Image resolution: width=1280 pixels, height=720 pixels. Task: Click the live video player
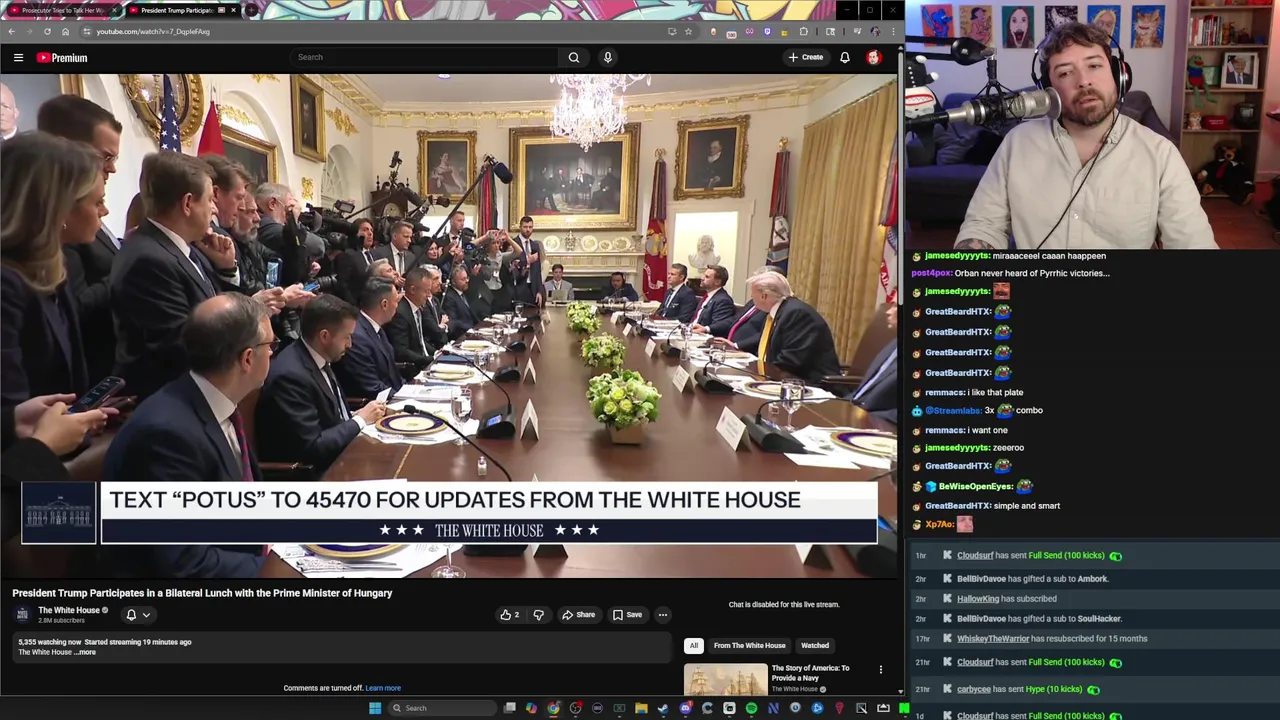click(449, 326)
